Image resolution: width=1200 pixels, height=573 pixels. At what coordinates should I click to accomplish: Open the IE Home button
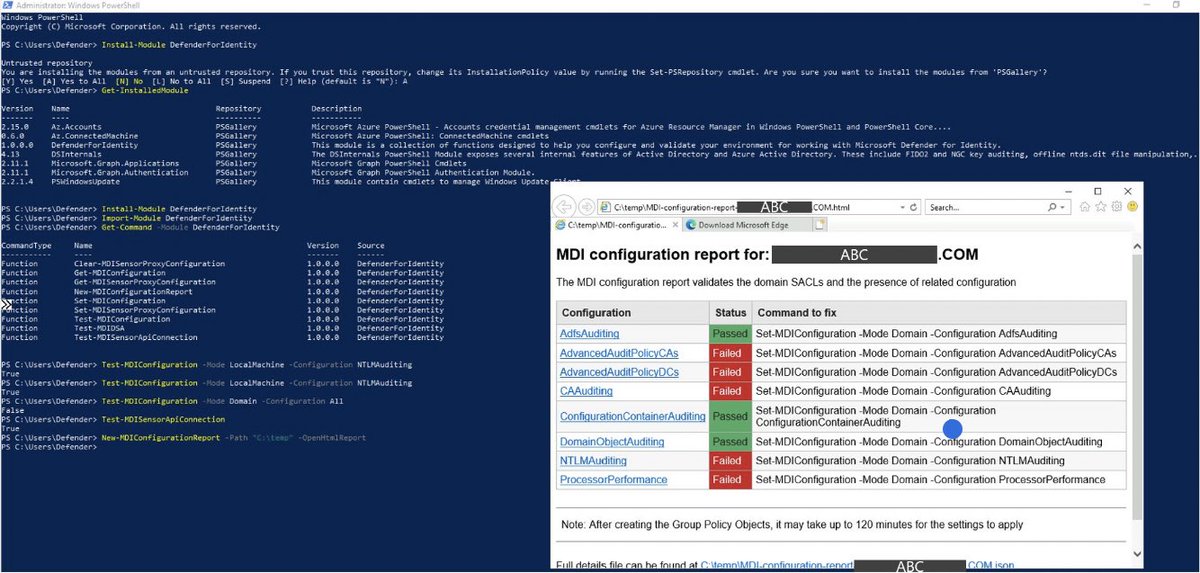tap(1085, 207)
